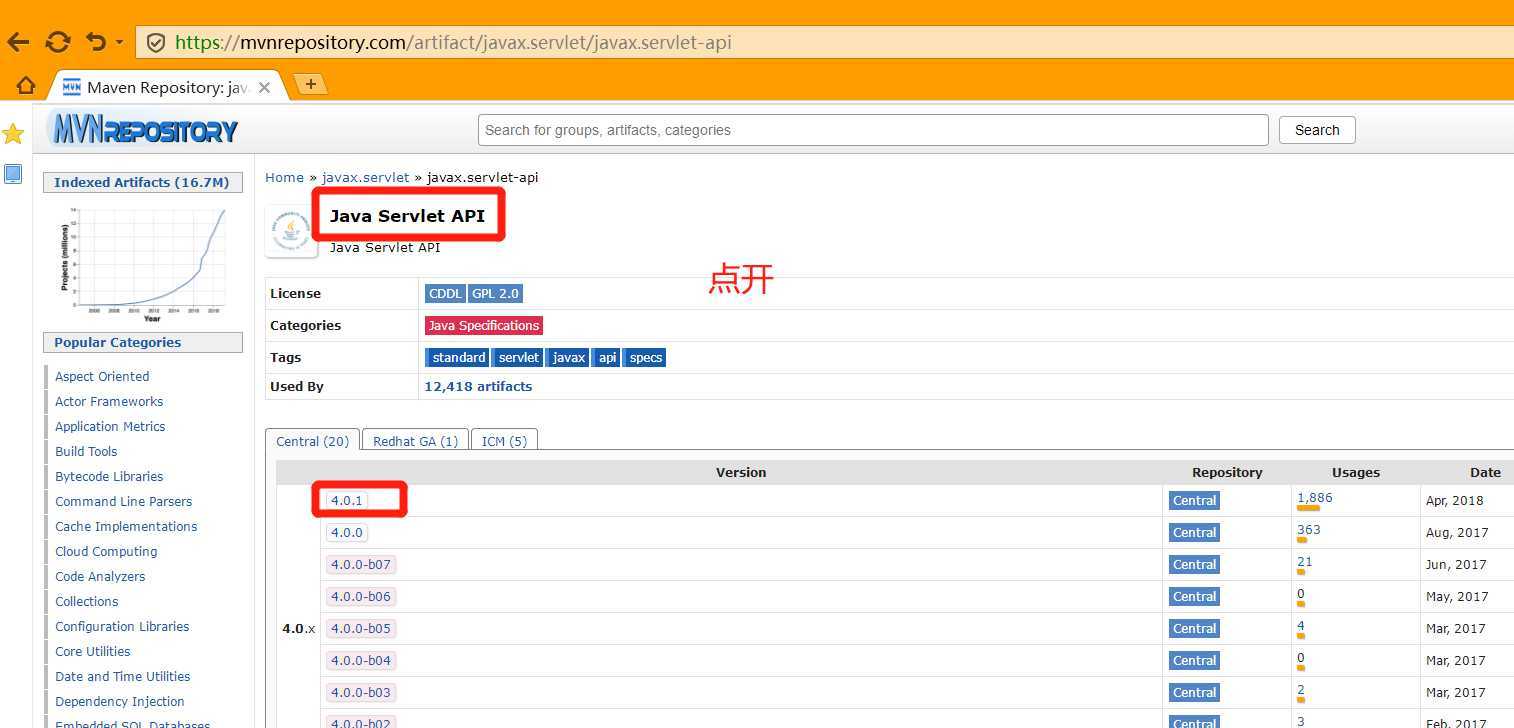
Task: Click the 'standard' tag
Action: point(457,358)
